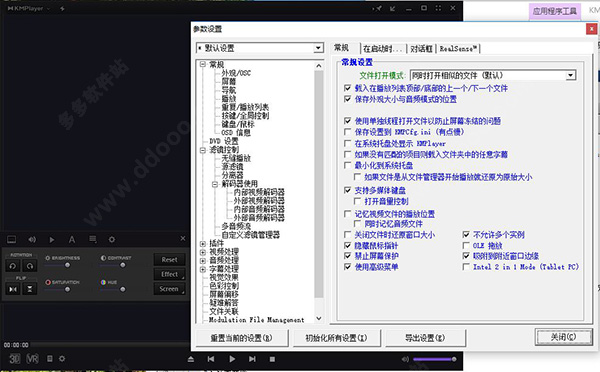
Task: Expand the 插件 tree node
Action: 203,243
